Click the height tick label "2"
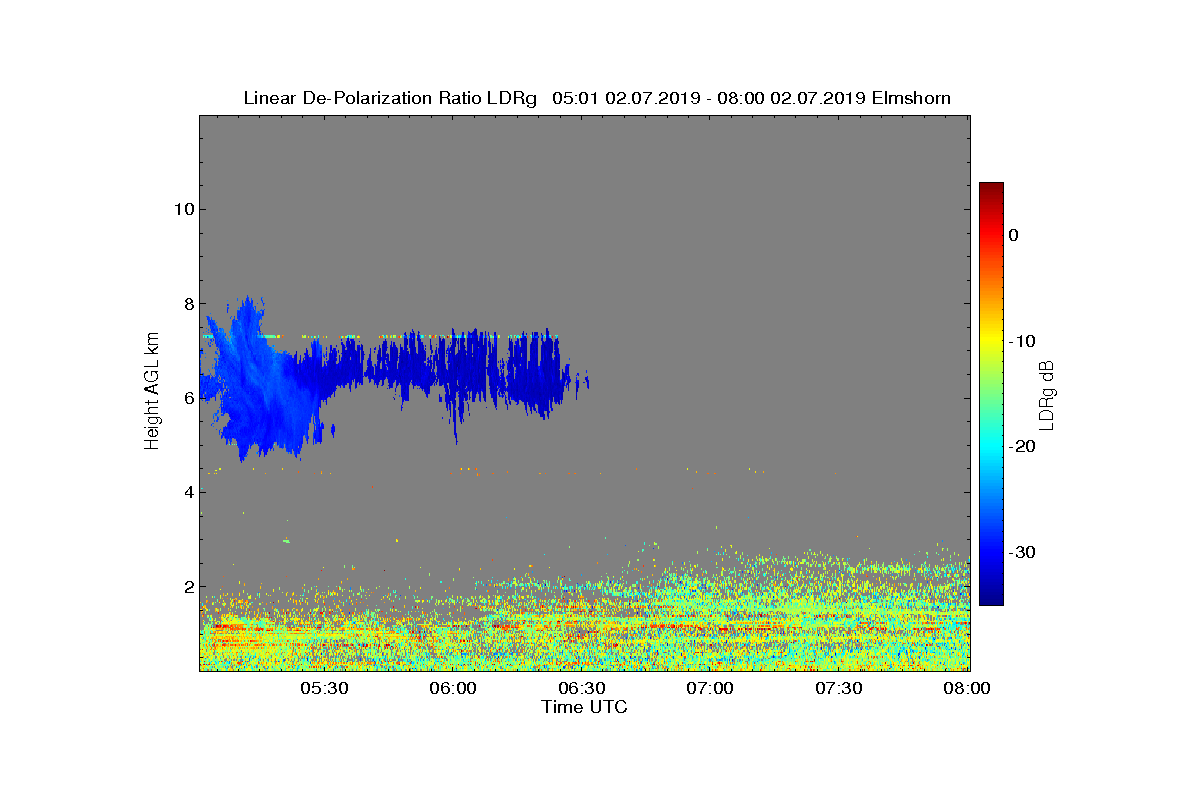Screen dimensions: 1200x800 pyautogui.click(x=187, y=587)
